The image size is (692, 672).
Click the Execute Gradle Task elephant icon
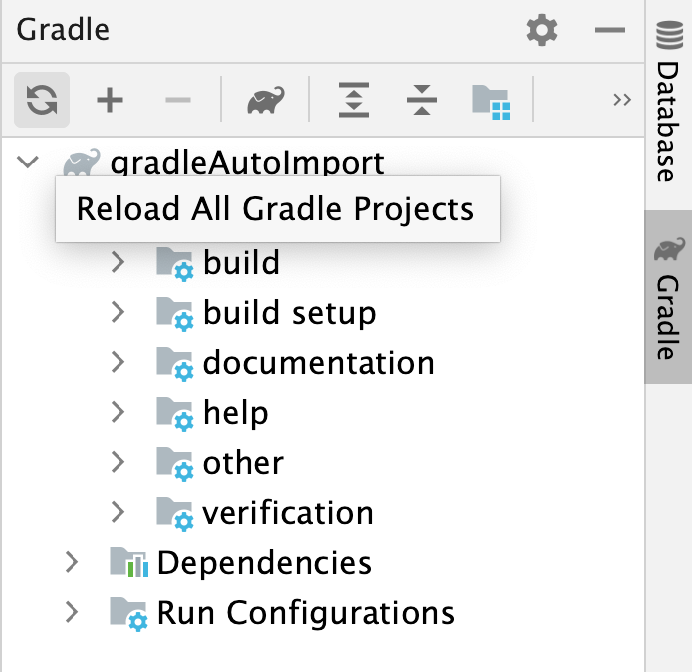[266, 100]
